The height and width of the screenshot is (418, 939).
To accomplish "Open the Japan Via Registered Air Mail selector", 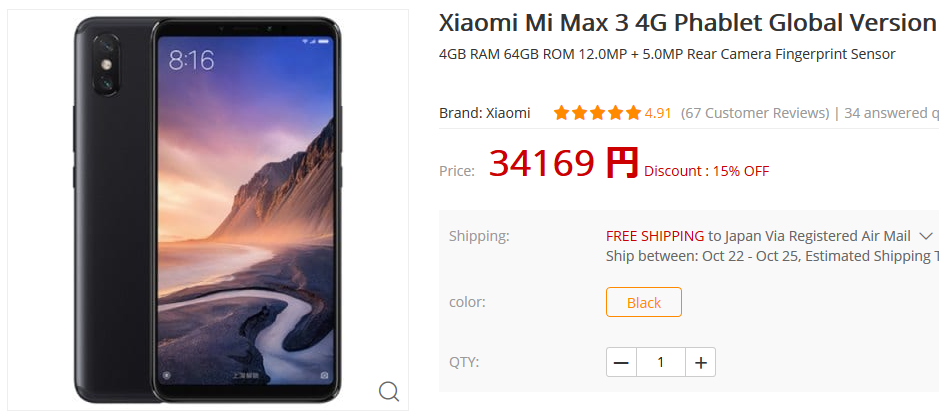I will (817, 236).
